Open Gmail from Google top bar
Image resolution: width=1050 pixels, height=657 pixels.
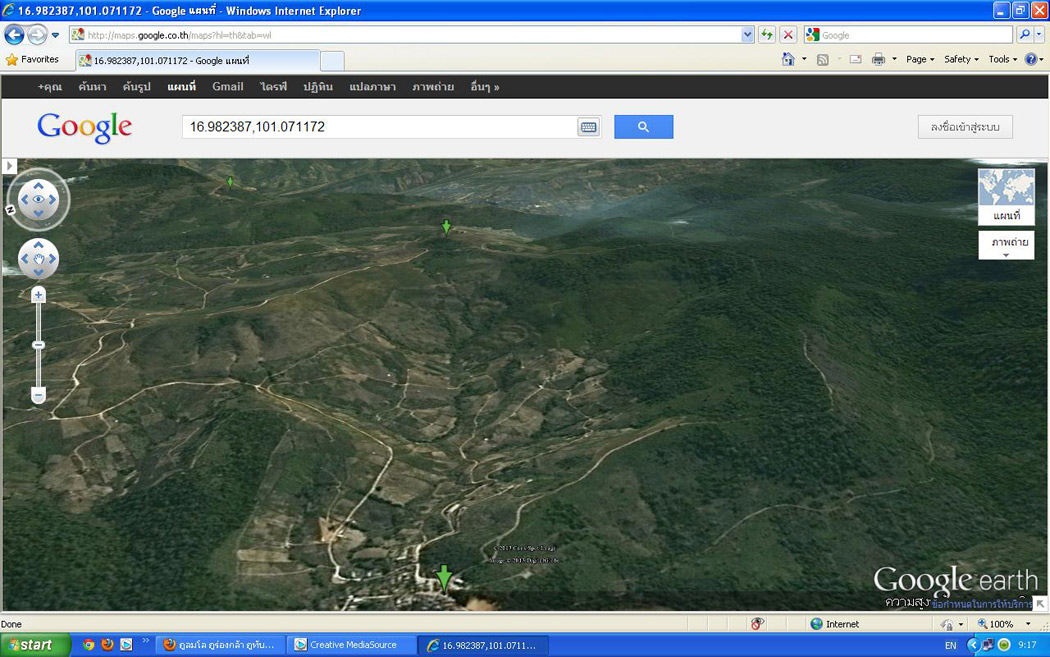pos(227,87)
